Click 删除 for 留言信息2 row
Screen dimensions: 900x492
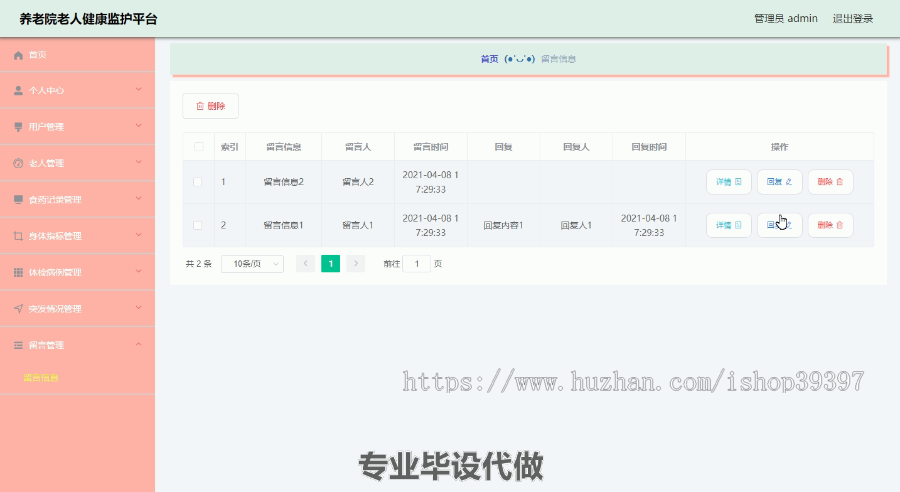click(831, 182)
